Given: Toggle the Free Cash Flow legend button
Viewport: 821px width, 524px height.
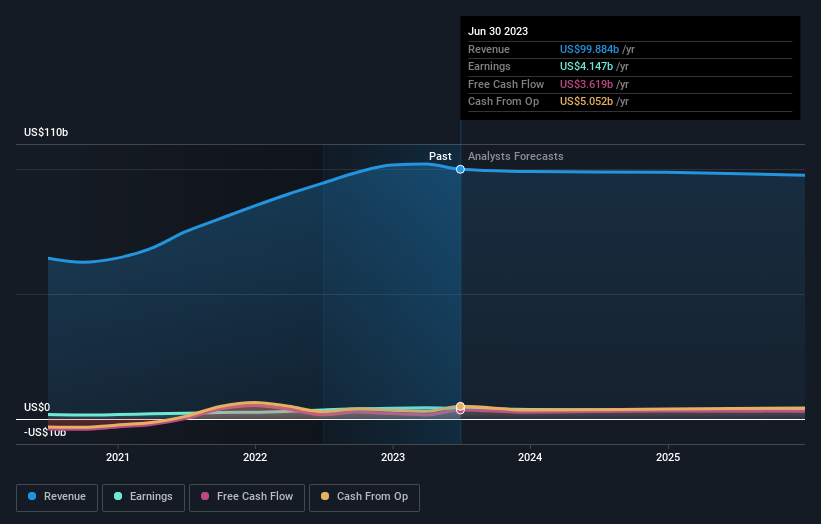Looking at the screenshot, I should (x=247, y=497).
